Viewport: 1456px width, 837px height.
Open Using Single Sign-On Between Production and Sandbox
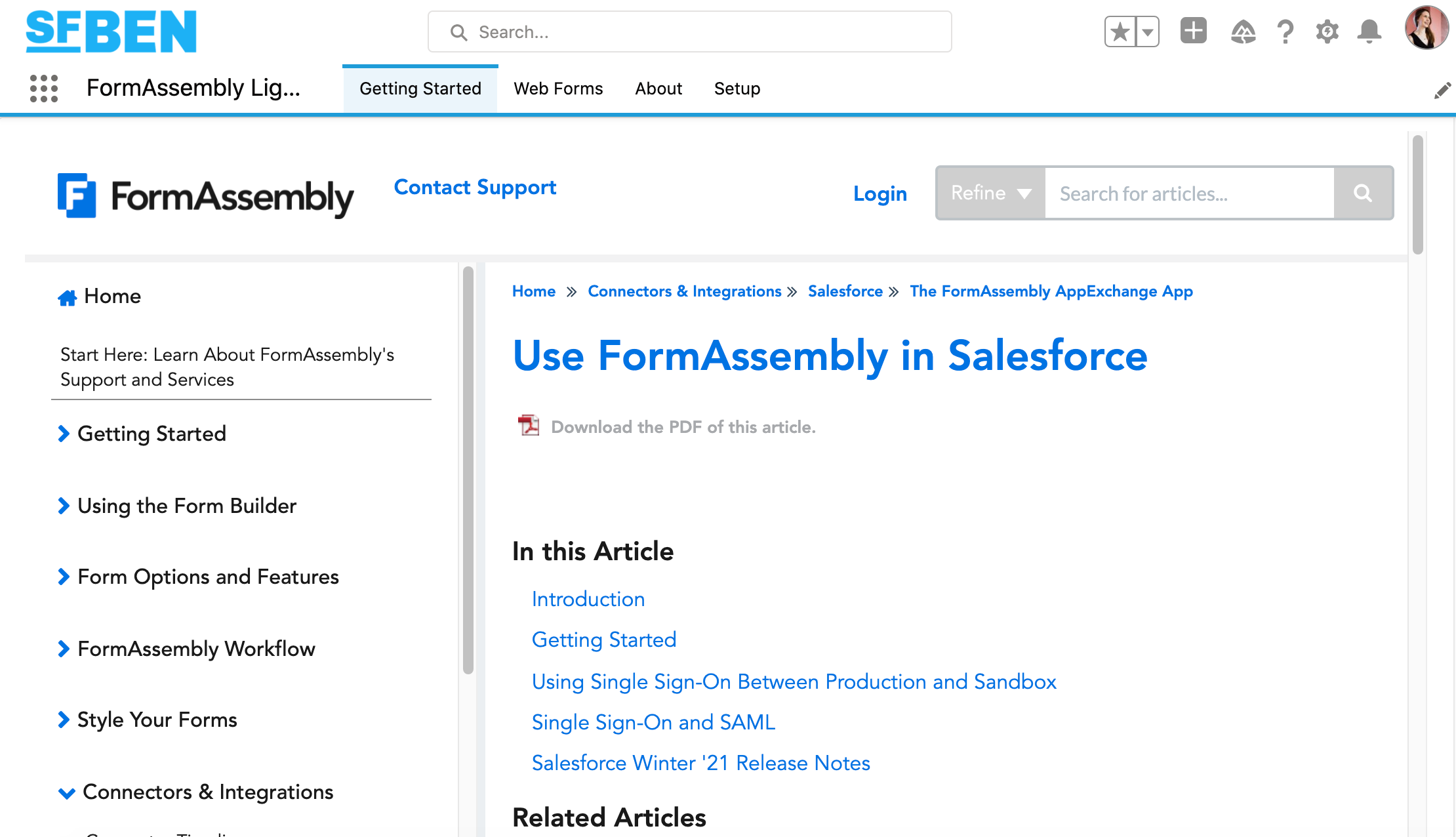794,682
